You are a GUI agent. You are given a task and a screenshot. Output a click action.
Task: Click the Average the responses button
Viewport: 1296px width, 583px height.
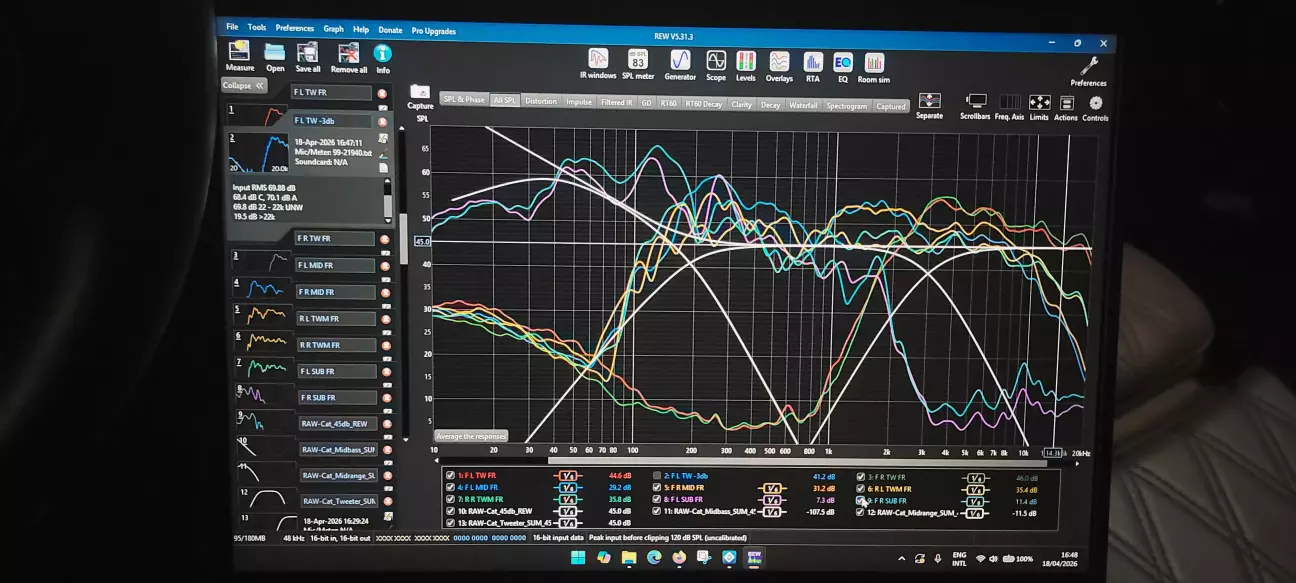[471, 436]
